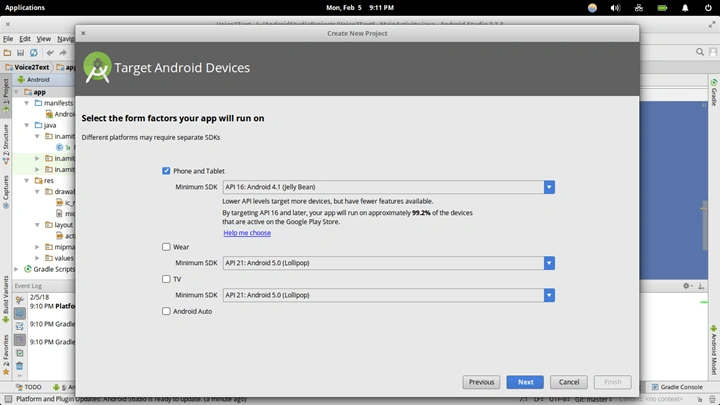Screen dimensions: 720x405
Task: Click the Undo arrow toolbar icon
Action: [50, 53]
